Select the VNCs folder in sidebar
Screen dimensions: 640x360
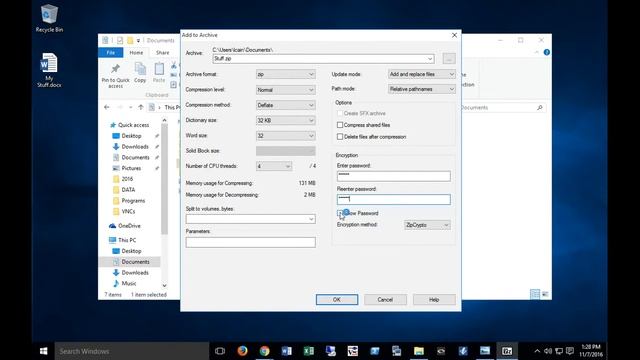128,211
